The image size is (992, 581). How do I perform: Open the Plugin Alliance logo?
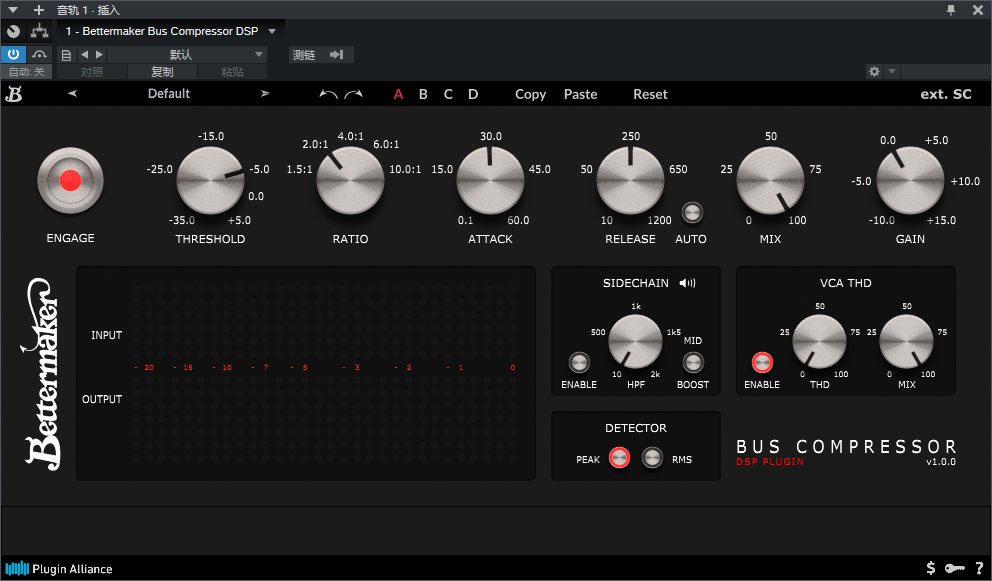pos(59,568)
